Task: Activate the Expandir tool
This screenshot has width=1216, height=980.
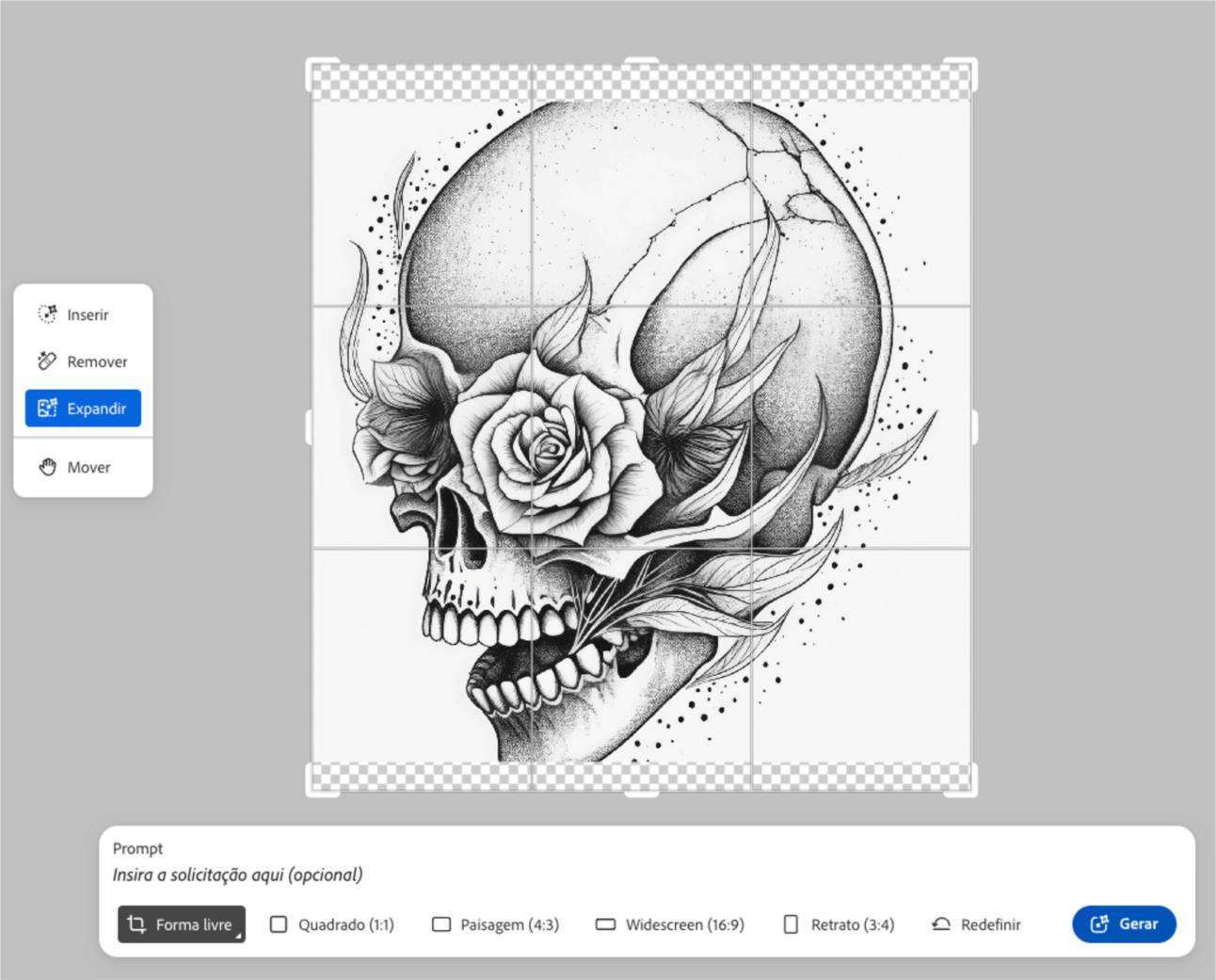Action: coord(83,409)
